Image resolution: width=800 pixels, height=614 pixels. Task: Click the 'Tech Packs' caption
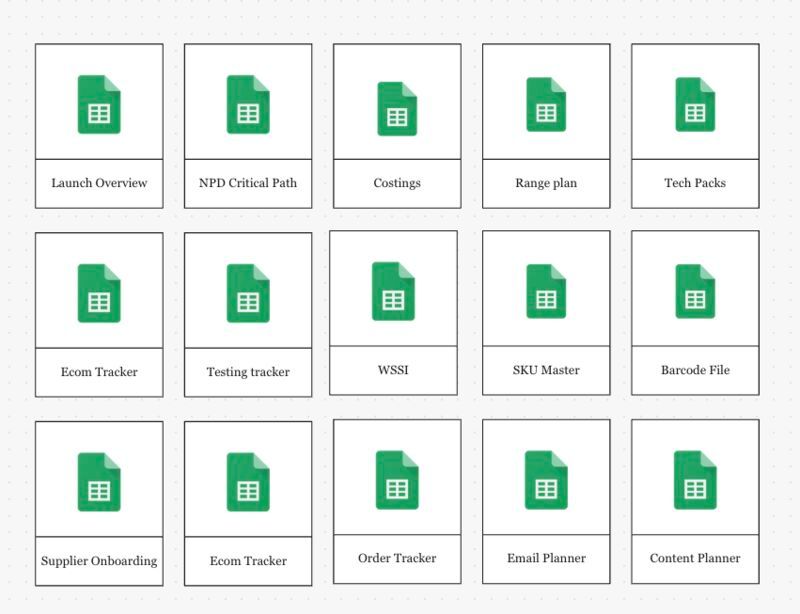[695, 183]
